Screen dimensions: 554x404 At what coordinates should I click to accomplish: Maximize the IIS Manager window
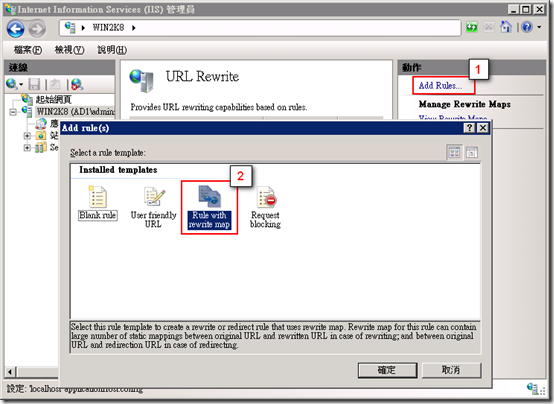point(526,9)
